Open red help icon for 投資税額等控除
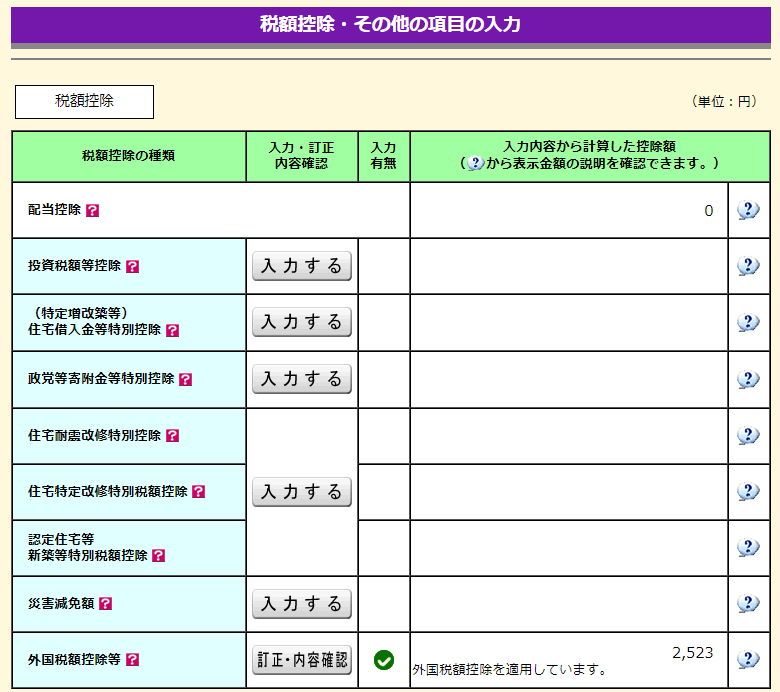This screenshot has width=780, height=692. 133,267
